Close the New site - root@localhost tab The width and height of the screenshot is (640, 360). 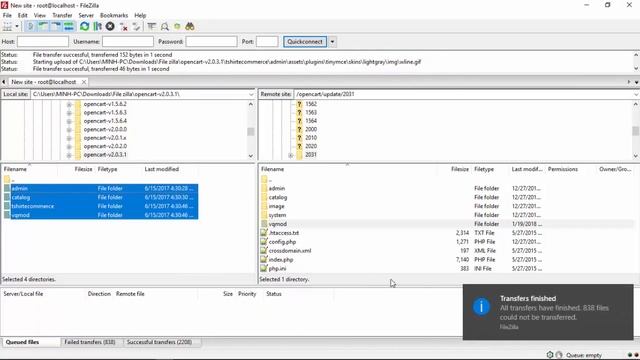tap(84, 82)
